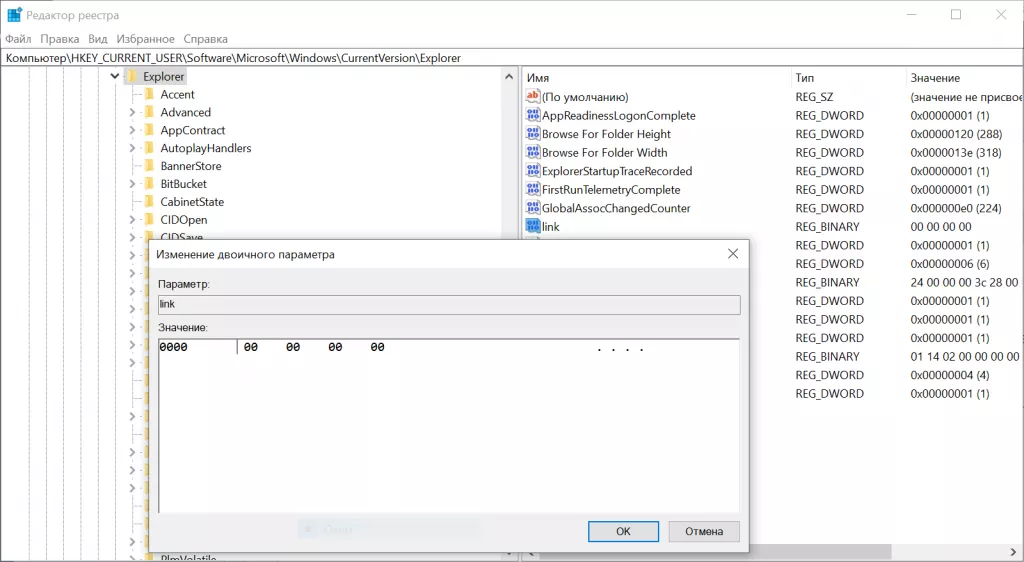Image resolution: width=1024 pixels, height=562 pixels.
Task: Select the Explorer folder icon in tree
Action: click(x=132, y=77)
